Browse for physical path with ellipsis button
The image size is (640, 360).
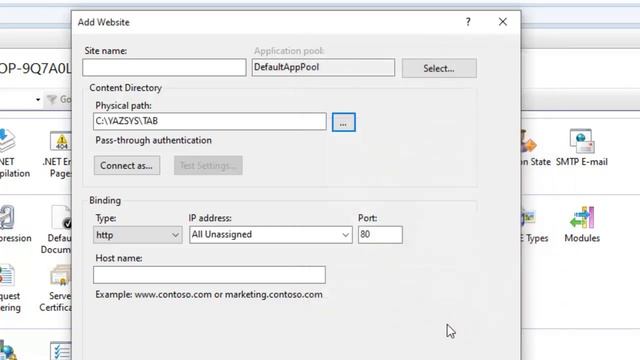coord(344,122)
